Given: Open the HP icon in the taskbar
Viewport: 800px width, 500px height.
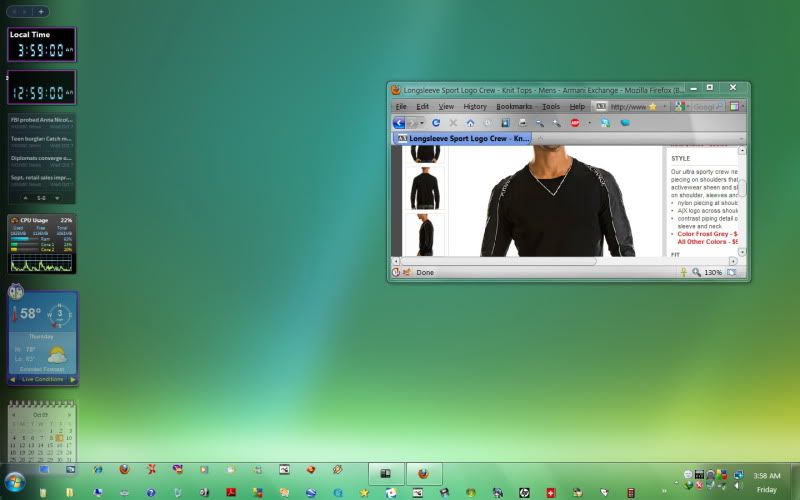Looking at the screenshot, I should click(x=524, y=493).
